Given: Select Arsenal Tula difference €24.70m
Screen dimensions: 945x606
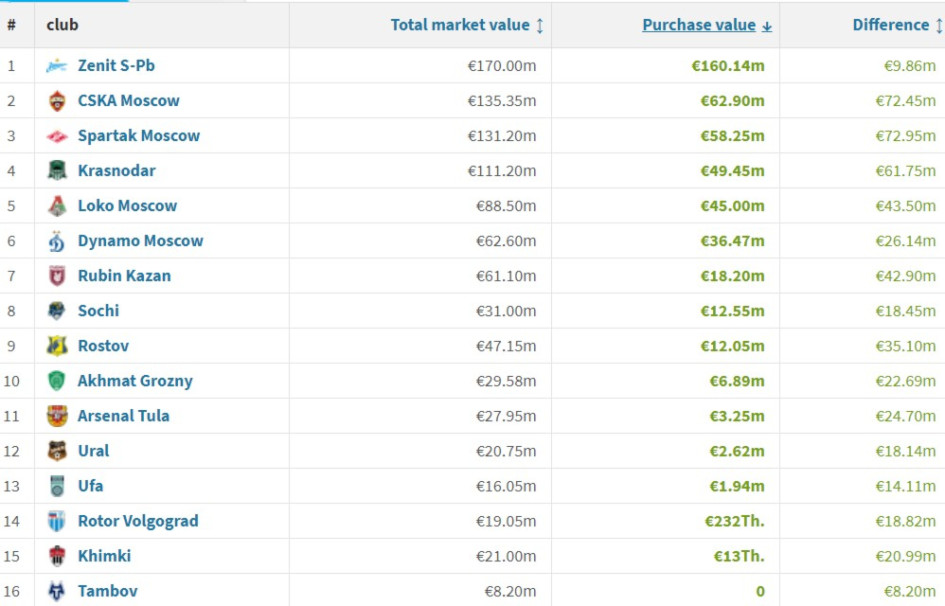Looking at the screenshot, I should pyautogui.click(x=905, y=416).
